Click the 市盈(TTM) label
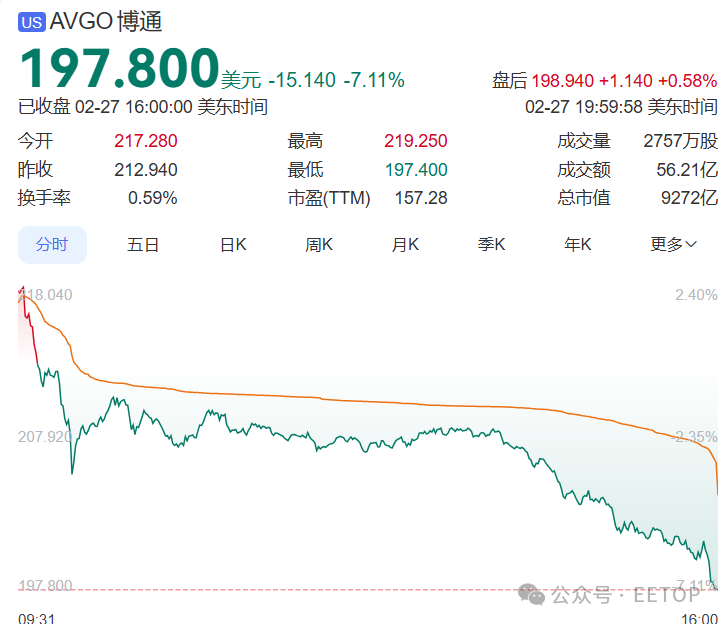This screenshot has height=624, width=724. click(x=329, y=198)
